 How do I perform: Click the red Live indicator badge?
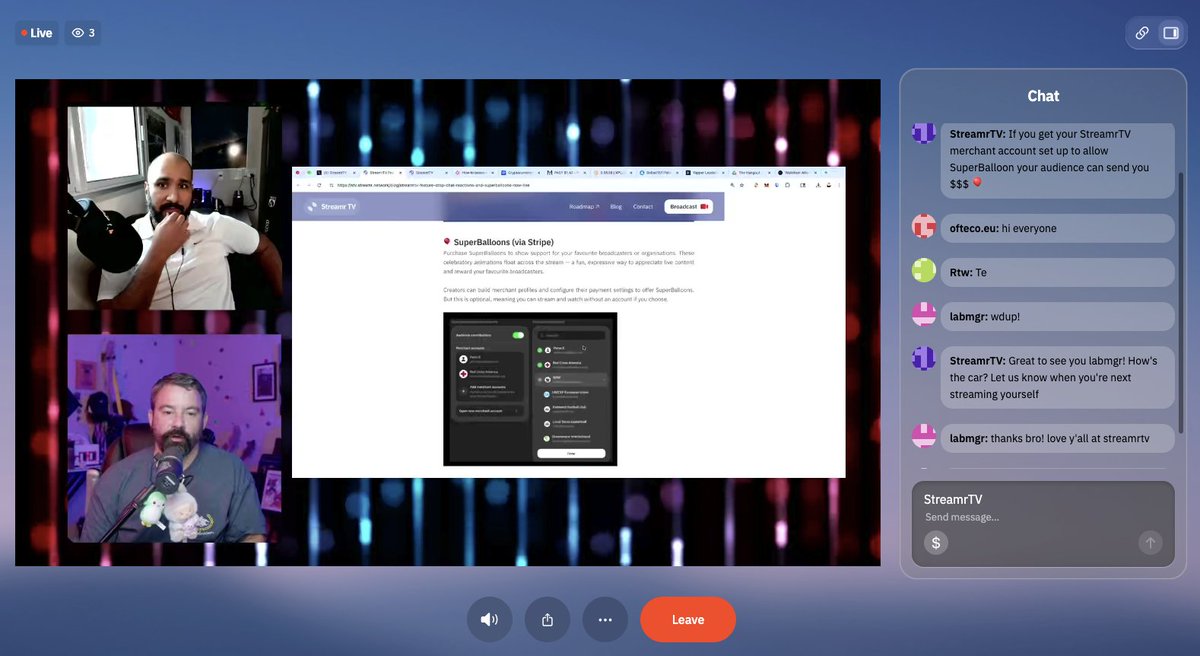37,33
